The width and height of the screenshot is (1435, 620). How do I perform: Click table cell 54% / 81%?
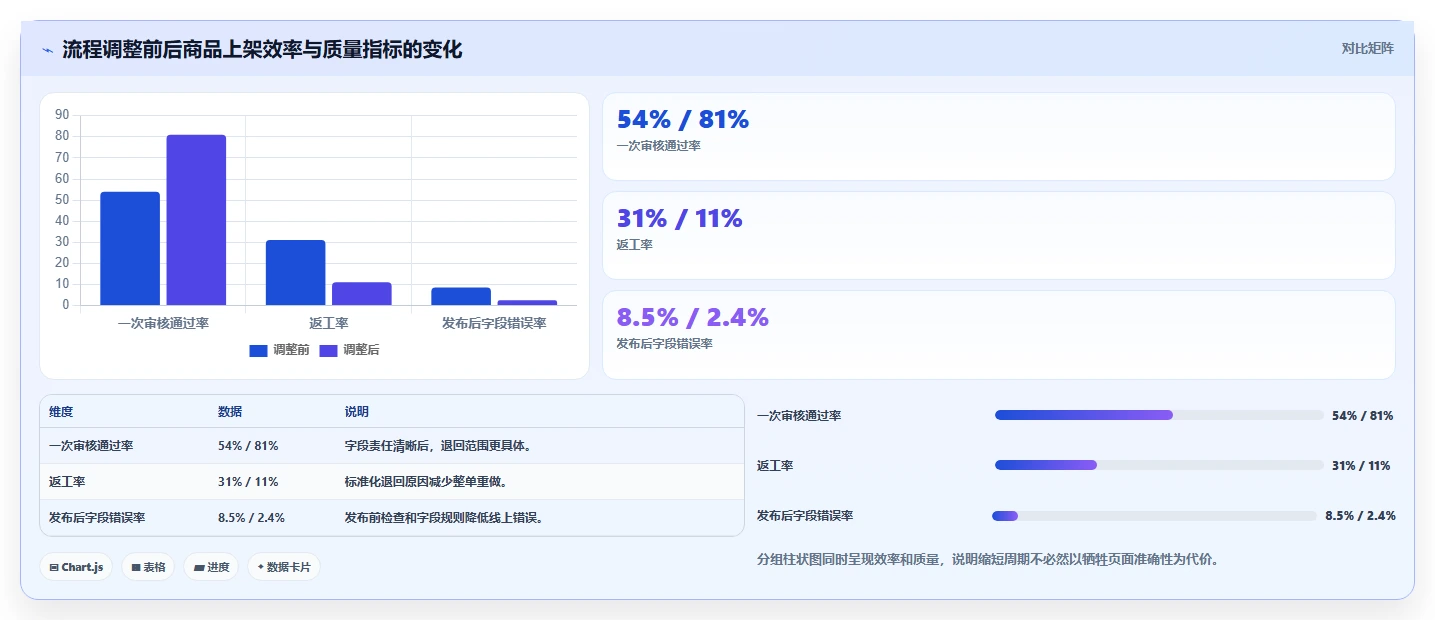[248, 446]
